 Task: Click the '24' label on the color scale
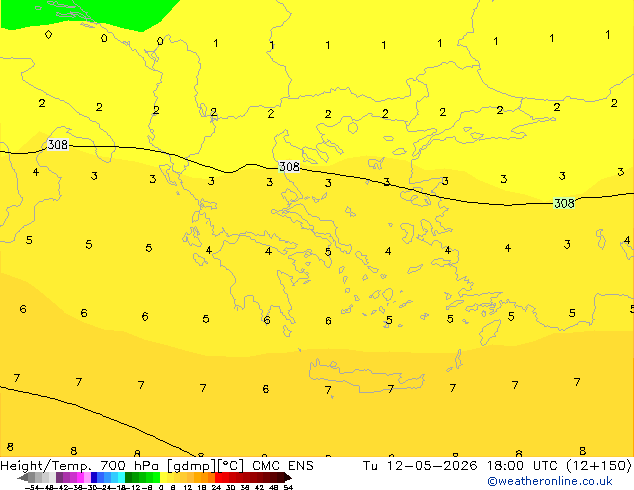click(216, 487)
